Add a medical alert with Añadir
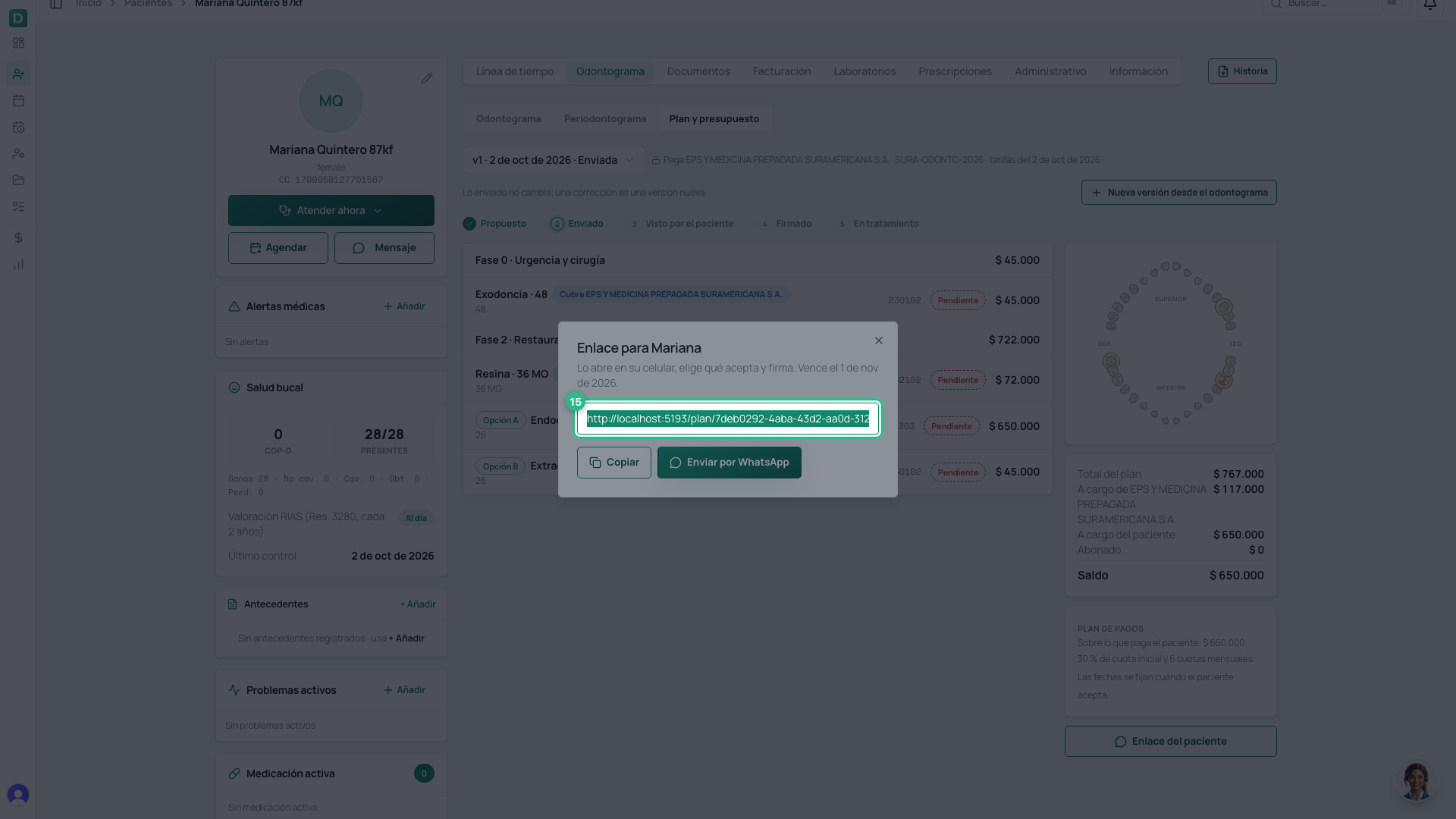The width and height of the screenshot is (1456, 819). click(404, 306)
